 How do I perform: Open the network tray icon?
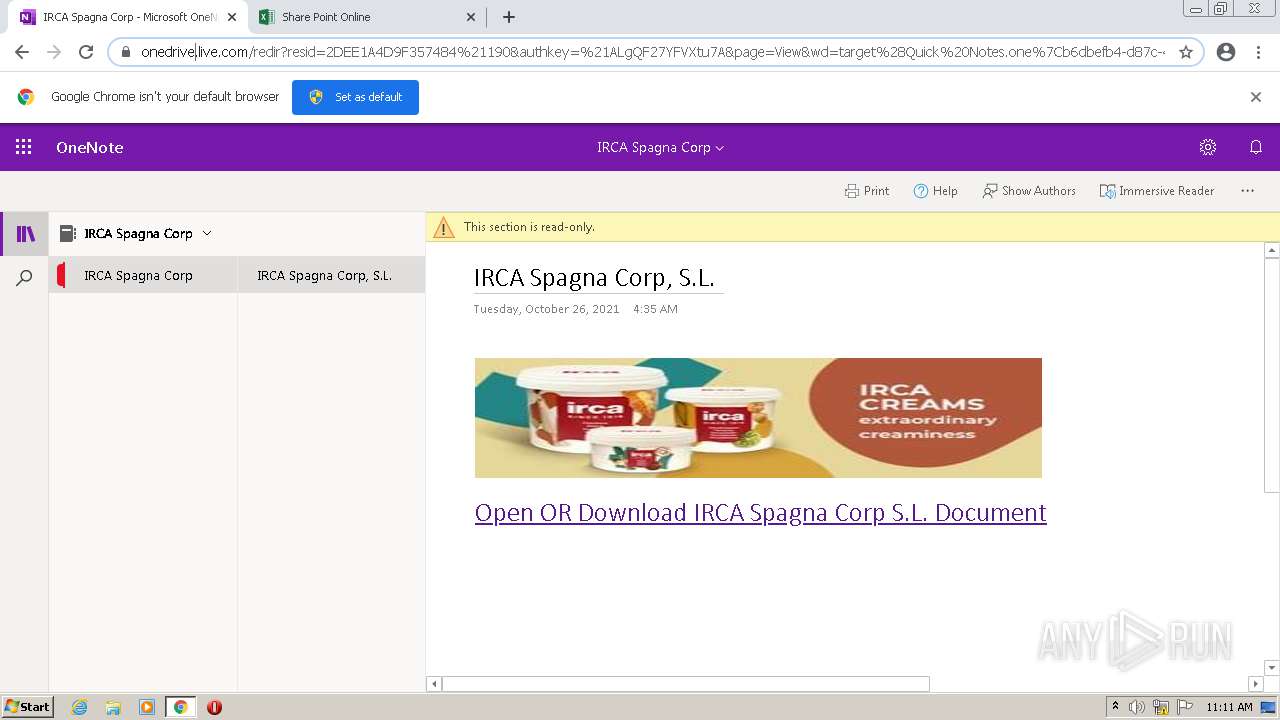[x=1161, y=707]
